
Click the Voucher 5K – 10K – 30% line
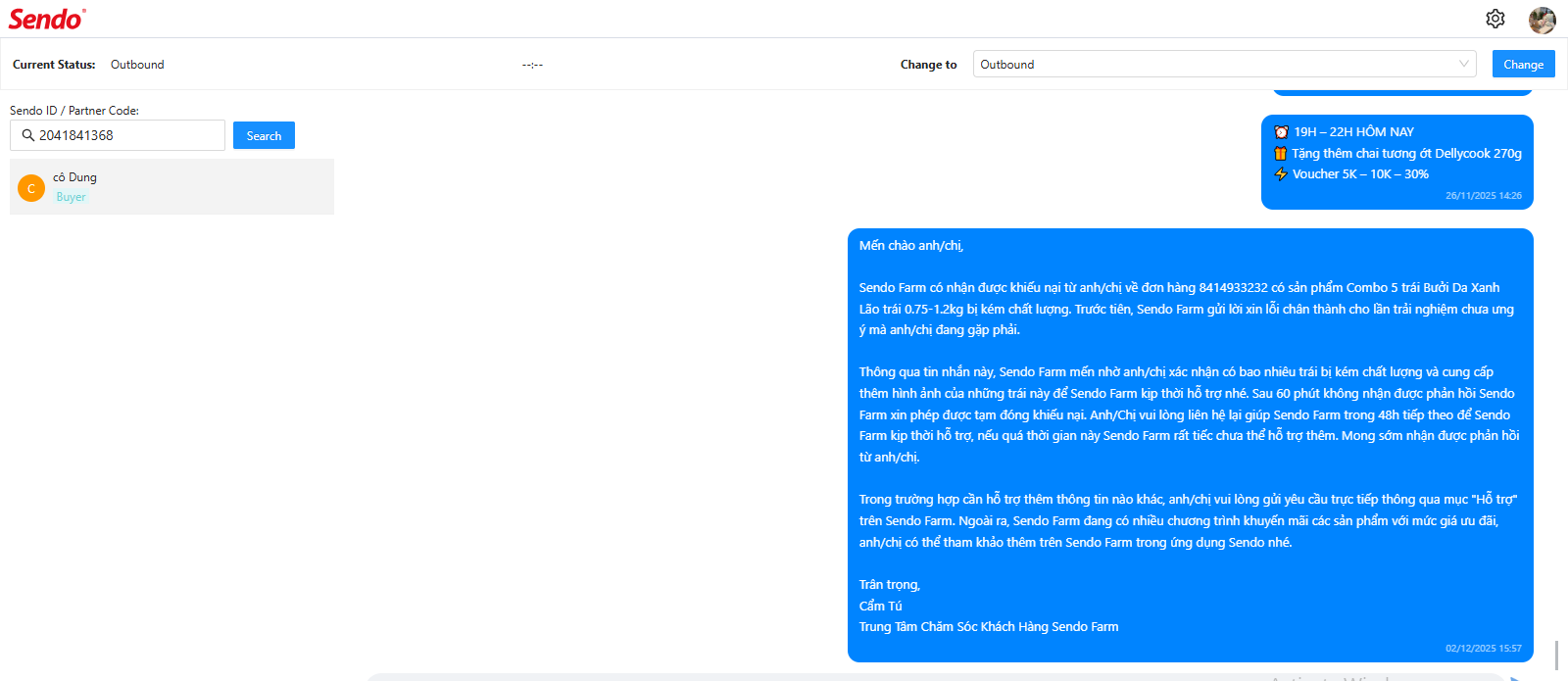1360,174
